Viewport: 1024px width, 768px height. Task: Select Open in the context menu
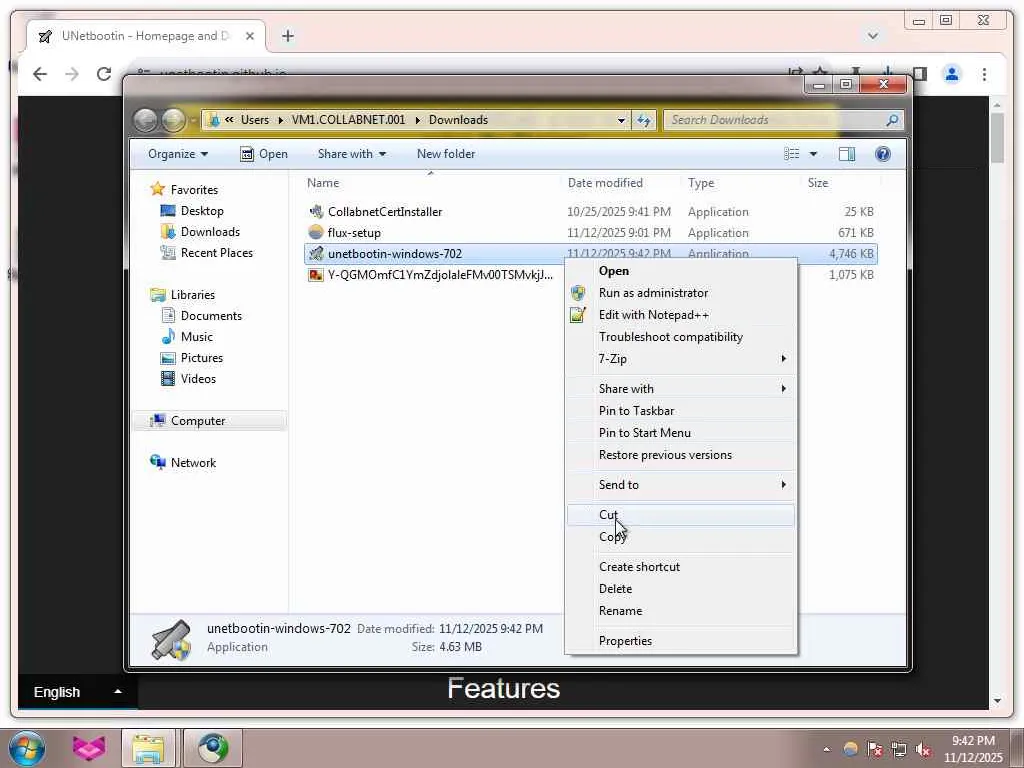coord(682,271)
